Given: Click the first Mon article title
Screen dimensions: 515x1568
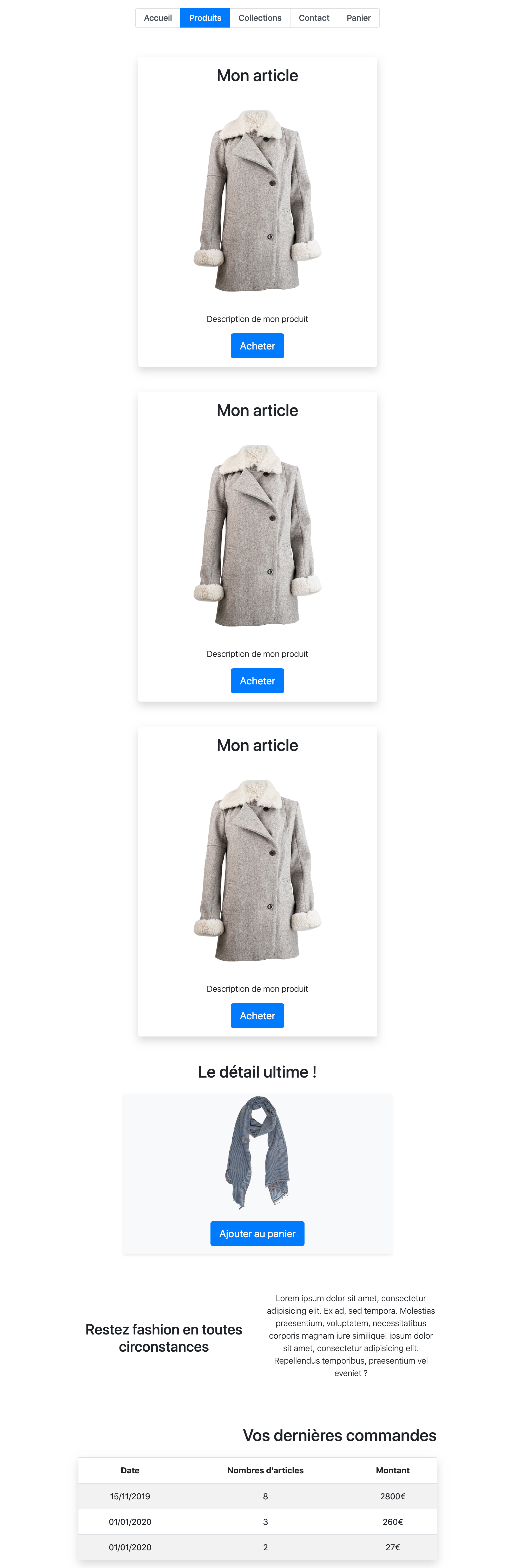Looking at the screenshot, I should (x=257, y=75).
